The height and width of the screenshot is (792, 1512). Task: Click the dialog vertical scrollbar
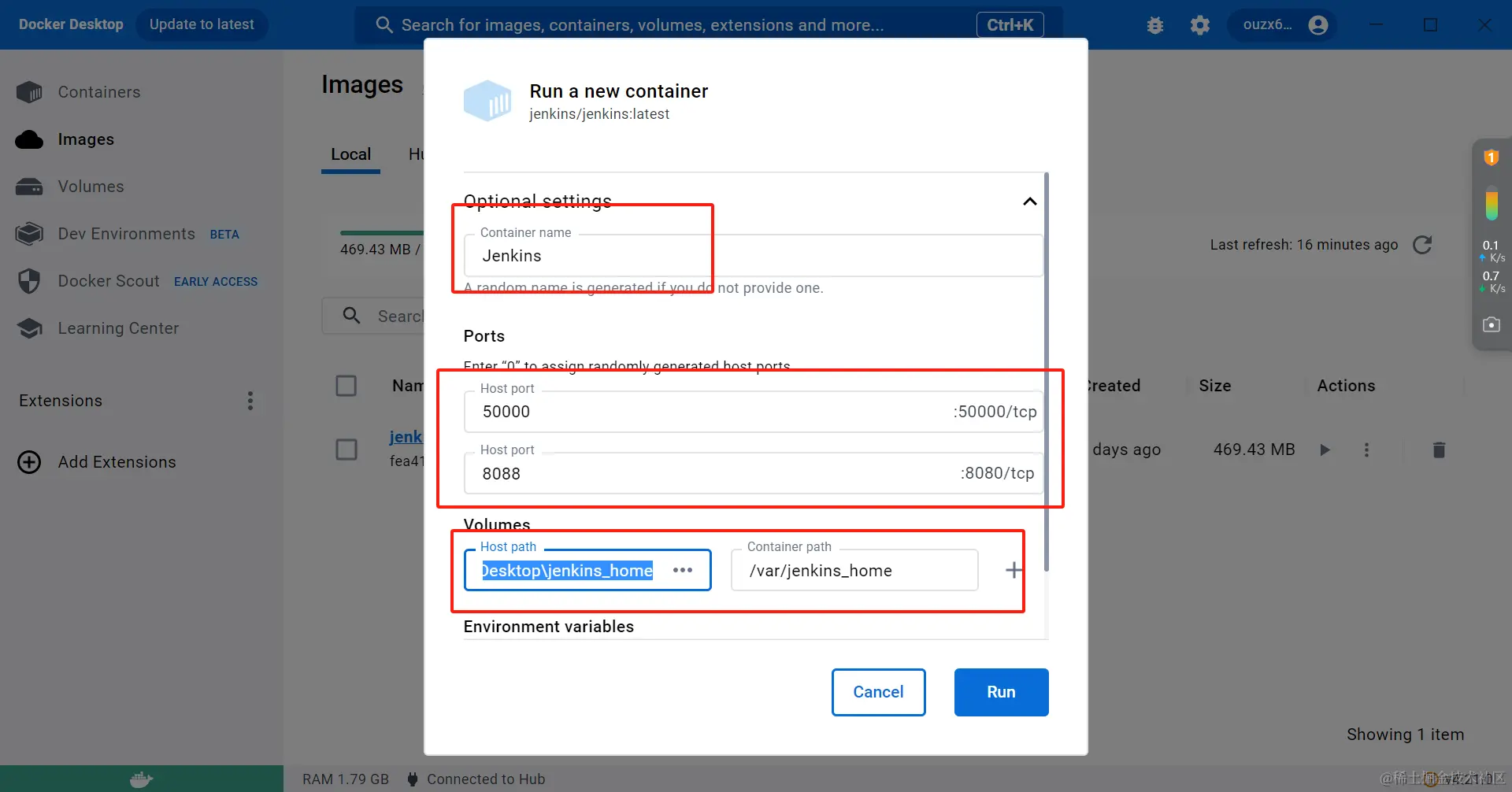click(1046, 372)
